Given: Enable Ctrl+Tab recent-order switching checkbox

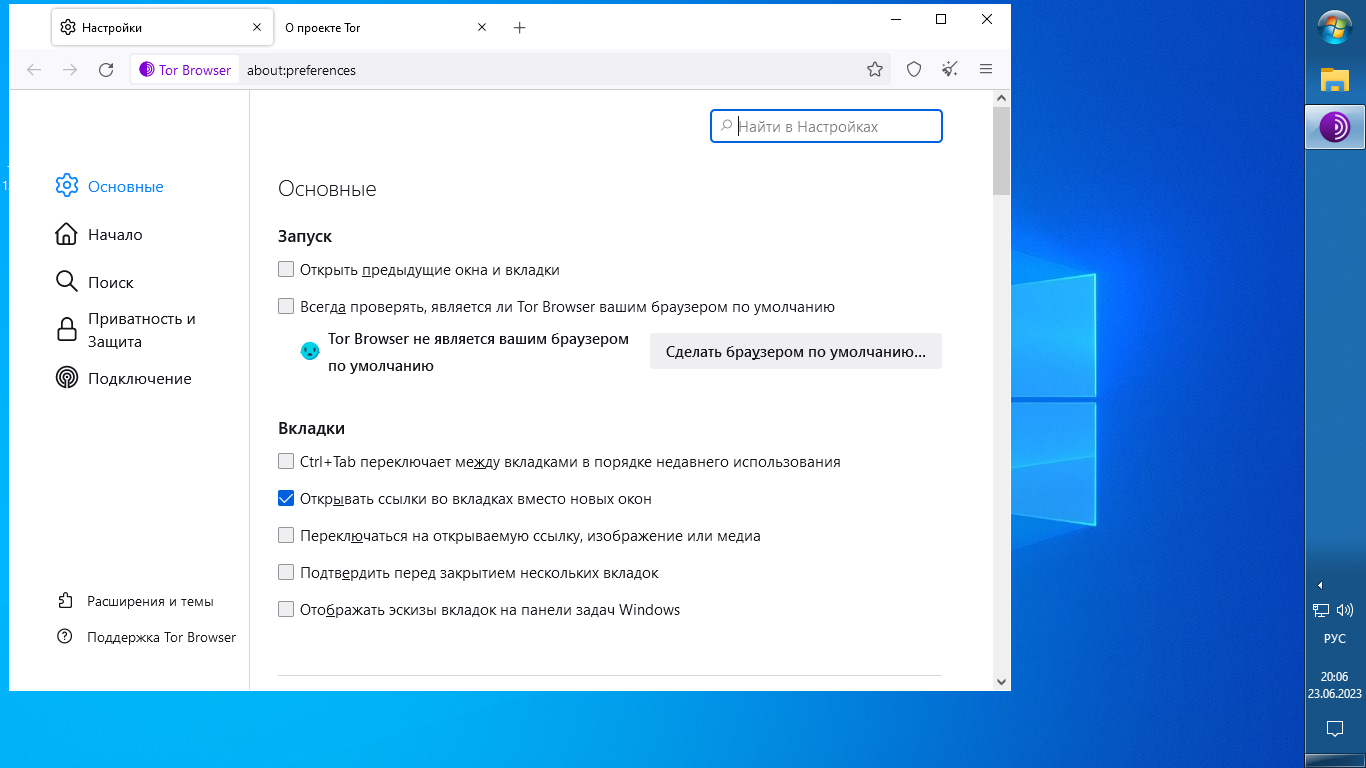Looking at the screenshot, I should point(286,461).
